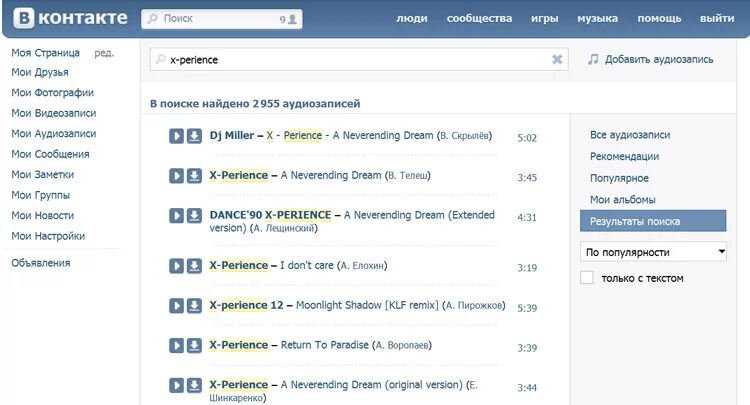Clear the x-perience audio search field
This screenshot has height=405, width=750.
557,59
